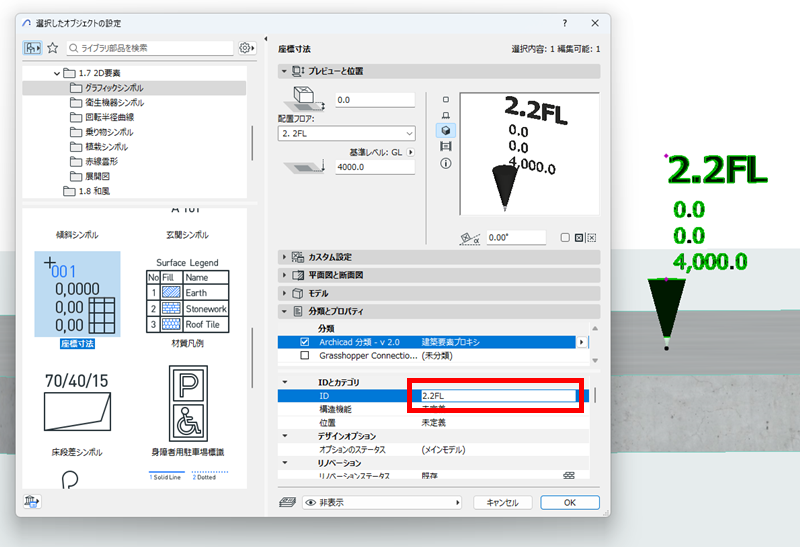Click the rotation angle field 0.00°
Viewport: 800px width, 547px height.
pyautogui.click(x=516, y=238)
